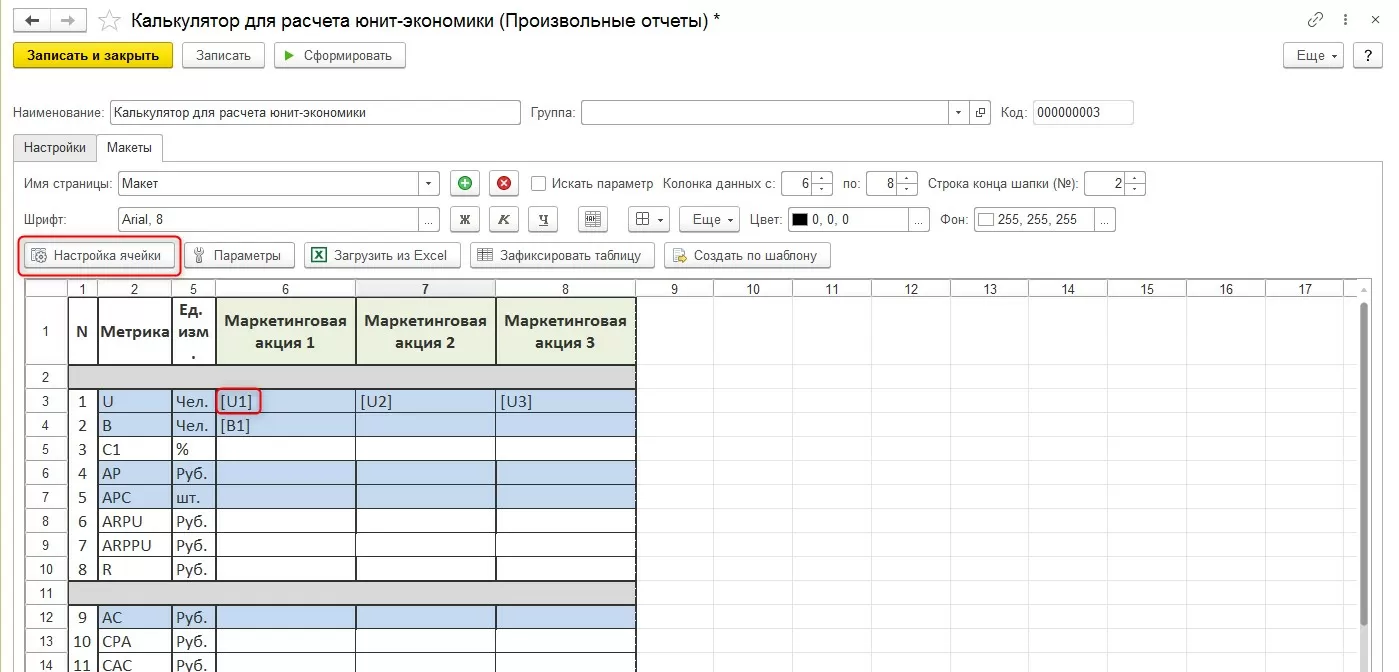The image size is (1399, 672).
Task: Select the % unit cell
Action: (194, 449)
